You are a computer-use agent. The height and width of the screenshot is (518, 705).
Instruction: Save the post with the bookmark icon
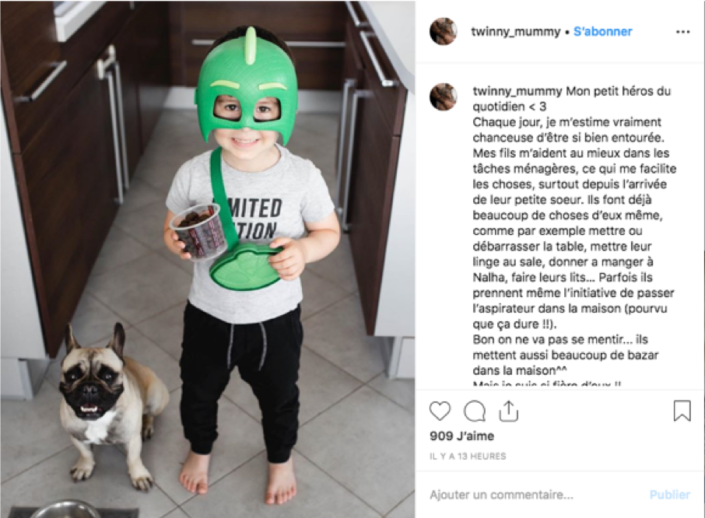[682, 411]
